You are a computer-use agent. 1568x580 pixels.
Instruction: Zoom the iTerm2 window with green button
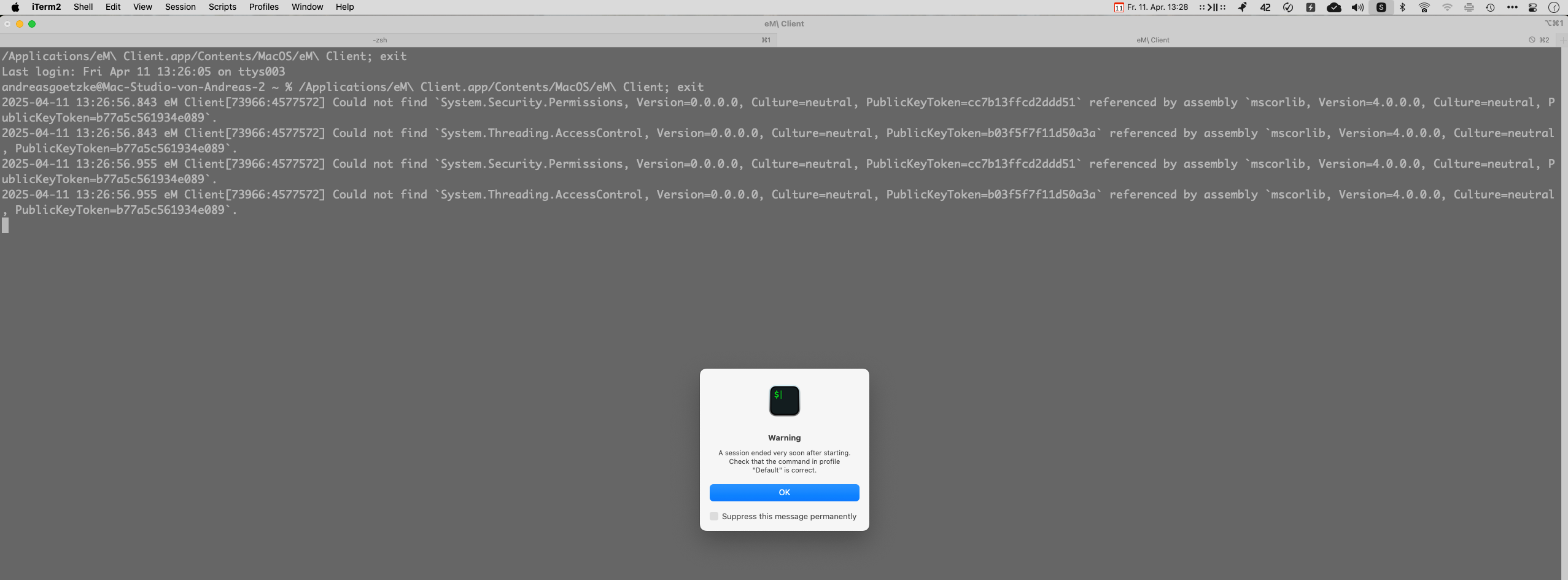tap(32, 24)
